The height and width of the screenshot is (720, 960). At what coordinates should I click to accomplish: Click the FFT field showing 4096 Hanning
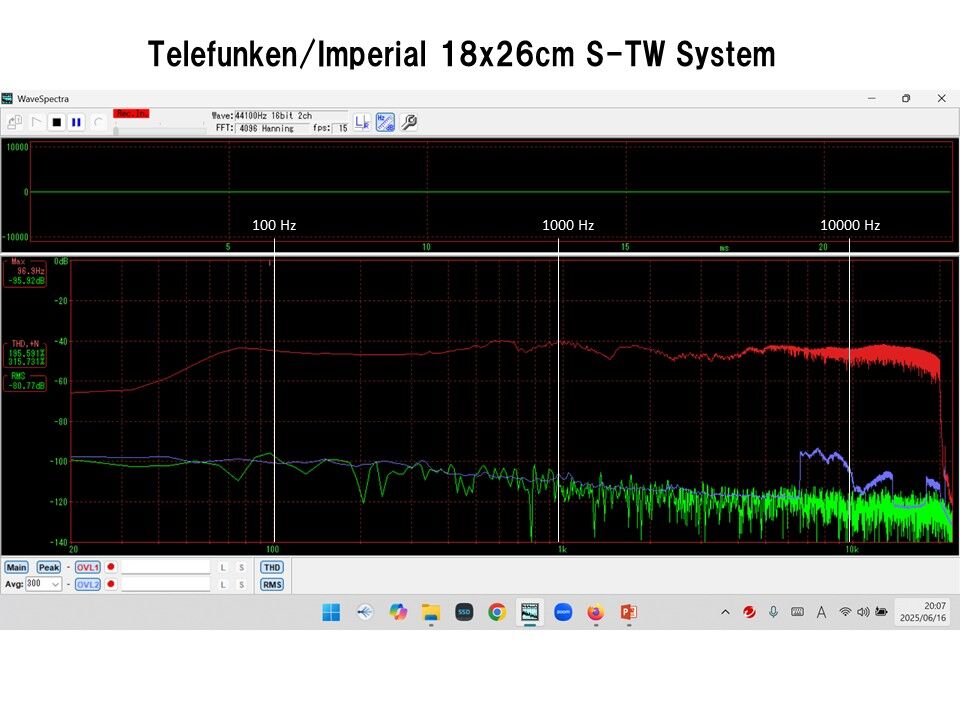click(272, 129)
